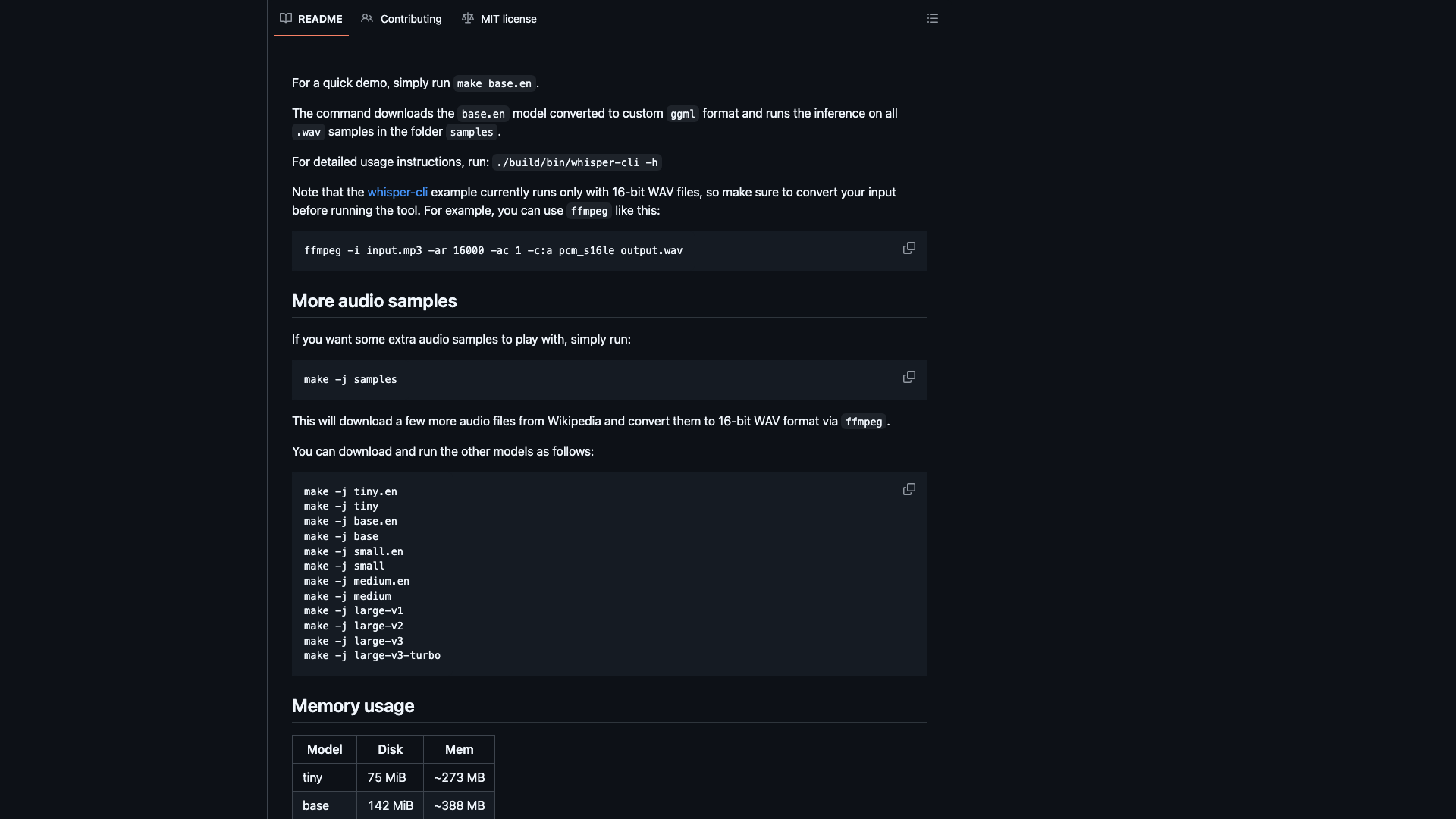Click the '75 MiB' table cell

coord(391,777)
